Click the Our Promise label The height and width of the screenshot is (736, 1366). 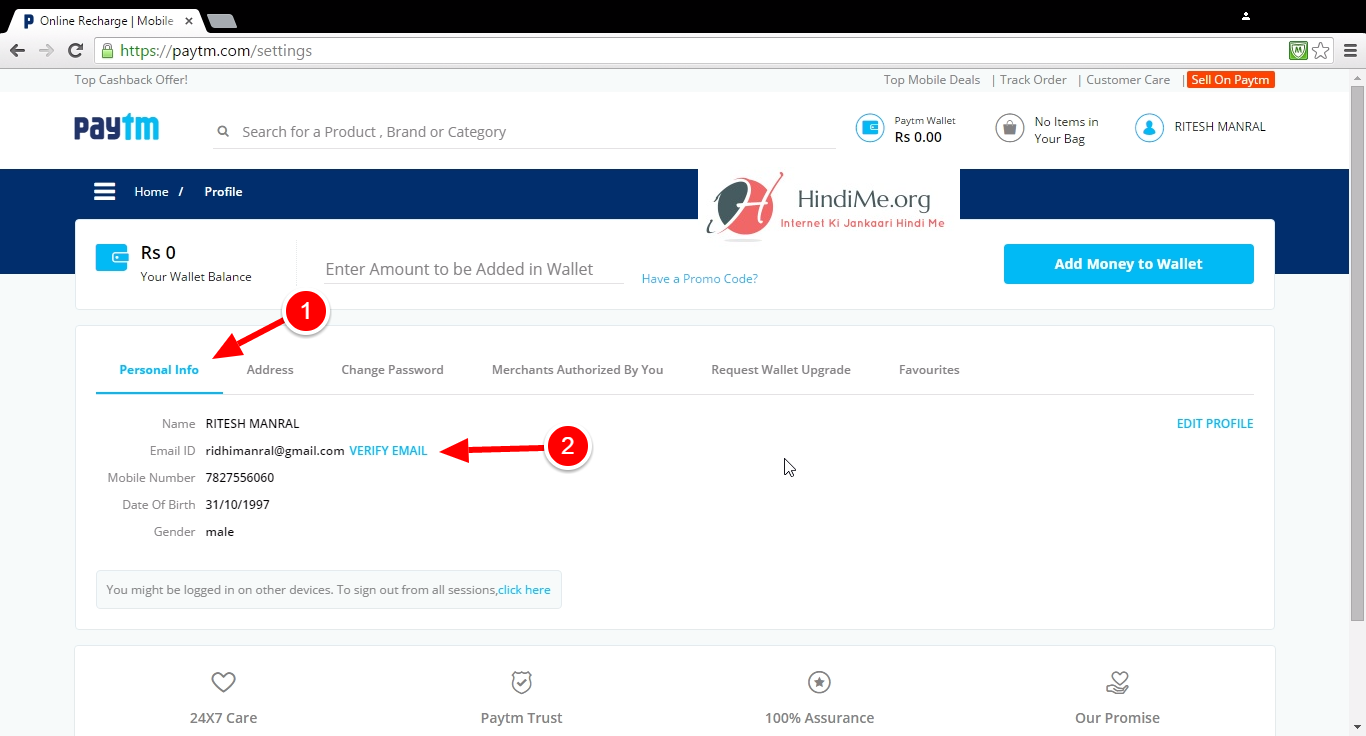(1117, 718)
